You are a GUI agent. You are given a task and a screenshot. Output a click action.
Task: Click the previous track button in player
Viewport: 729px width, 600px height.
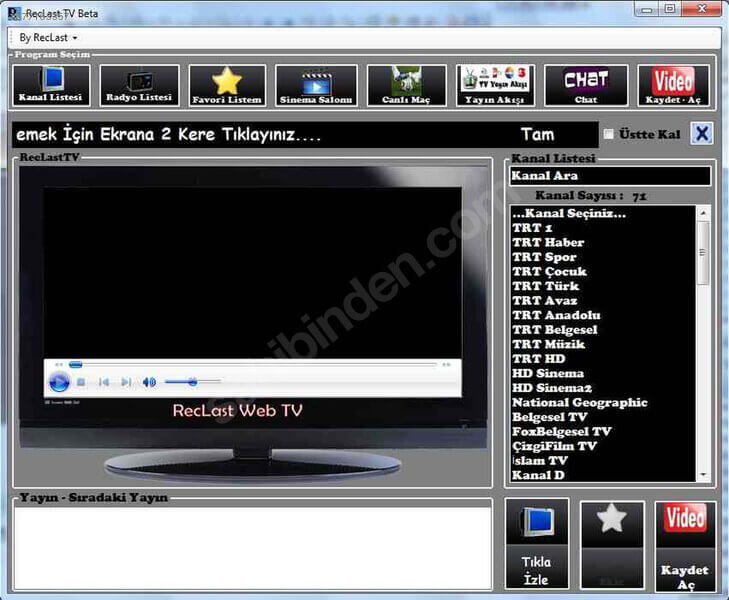click(x=104, y=382)
